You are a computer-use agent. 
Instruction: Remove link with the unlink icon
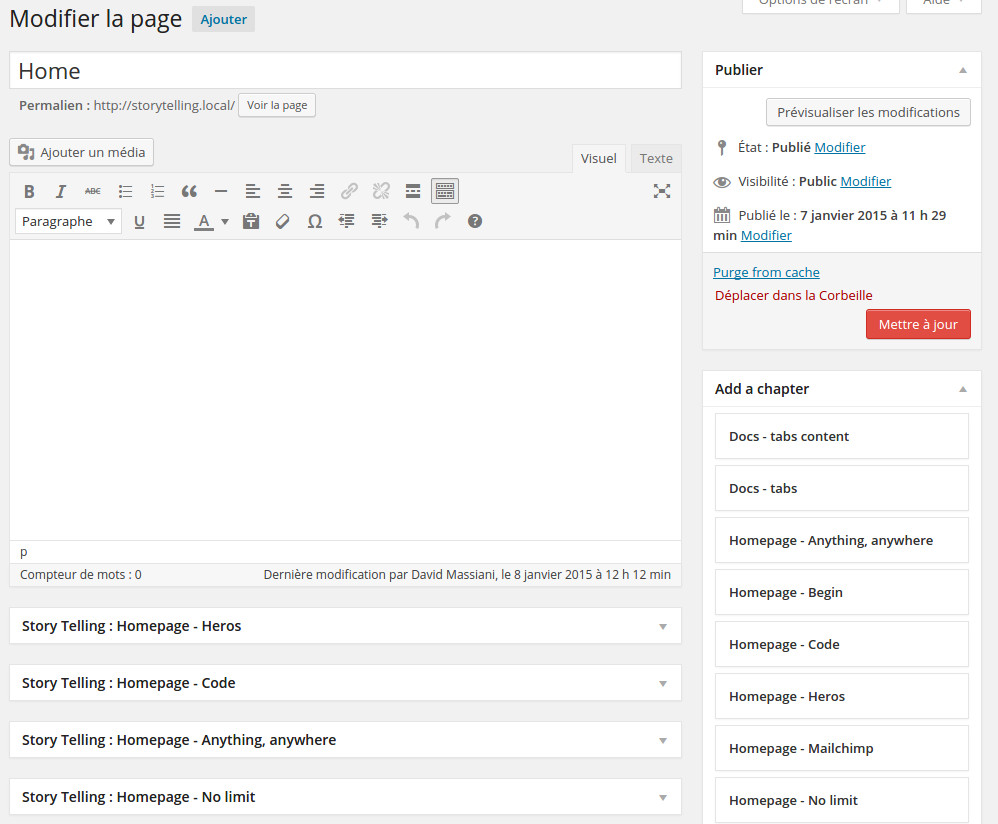click(381, 191)
